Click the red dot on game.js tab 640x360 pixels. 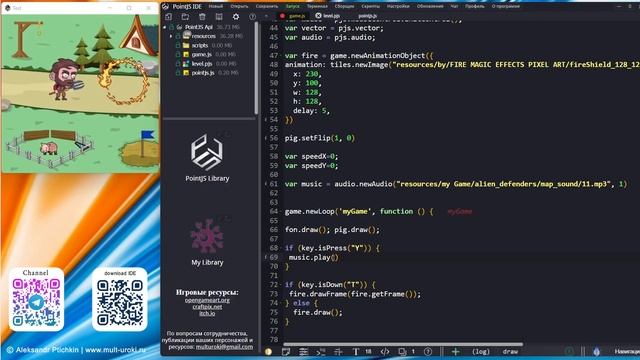(282, 16)
